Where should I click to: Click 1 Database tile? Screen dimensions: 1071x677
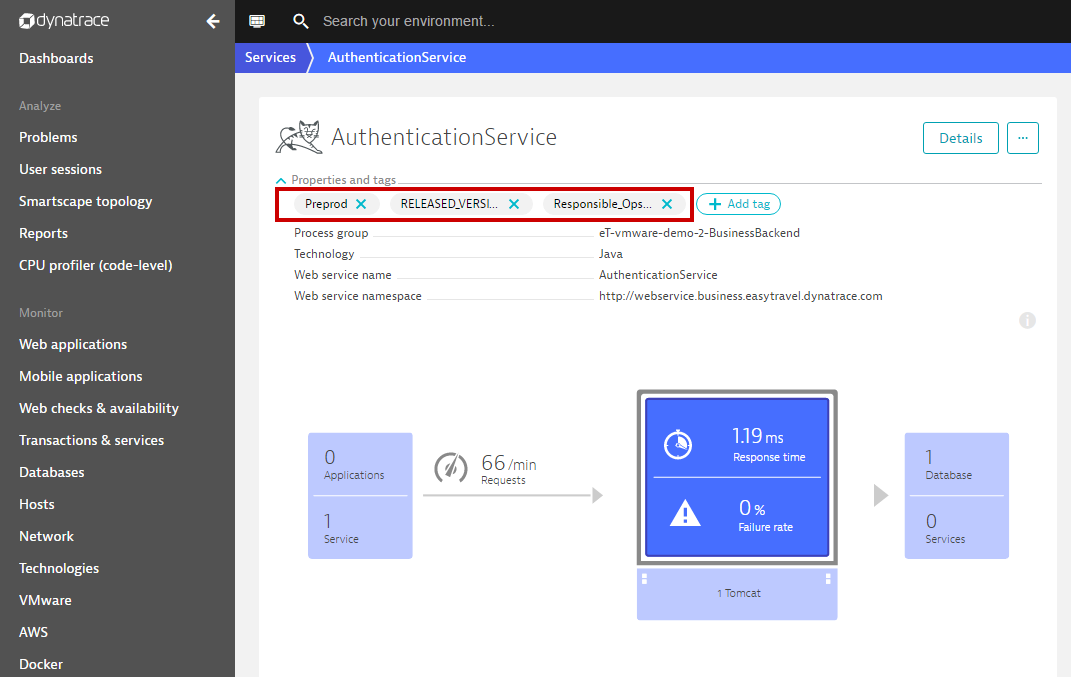956,464
